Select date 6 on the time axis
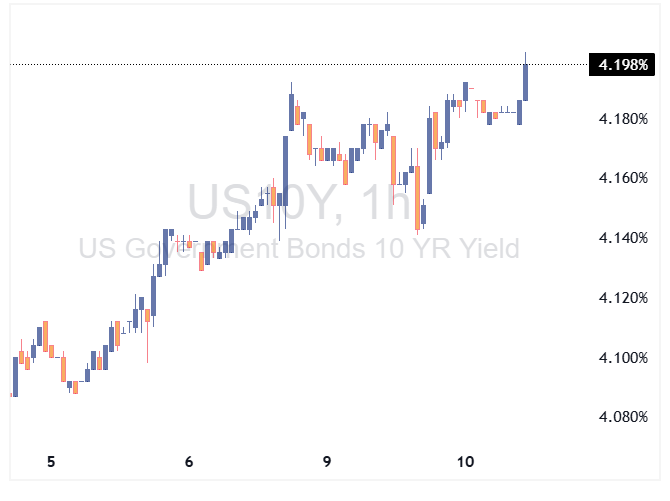The height and width of the screenshot is (501, 670). [189, 462]
